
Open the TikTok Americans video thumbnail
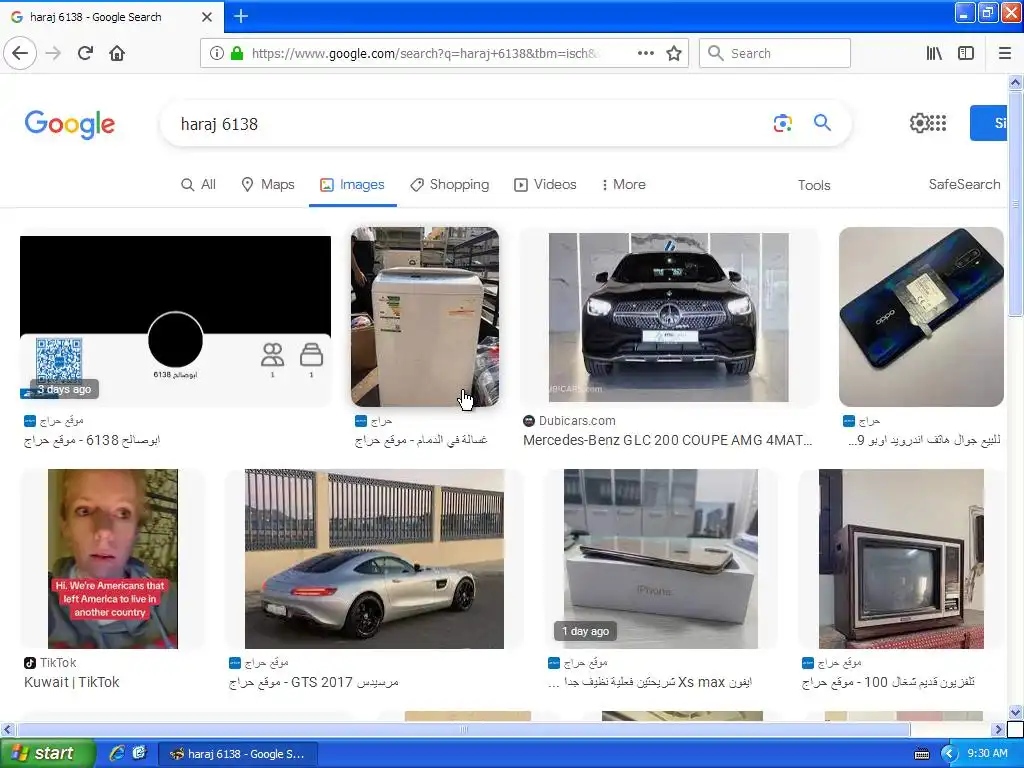[112, 558]
